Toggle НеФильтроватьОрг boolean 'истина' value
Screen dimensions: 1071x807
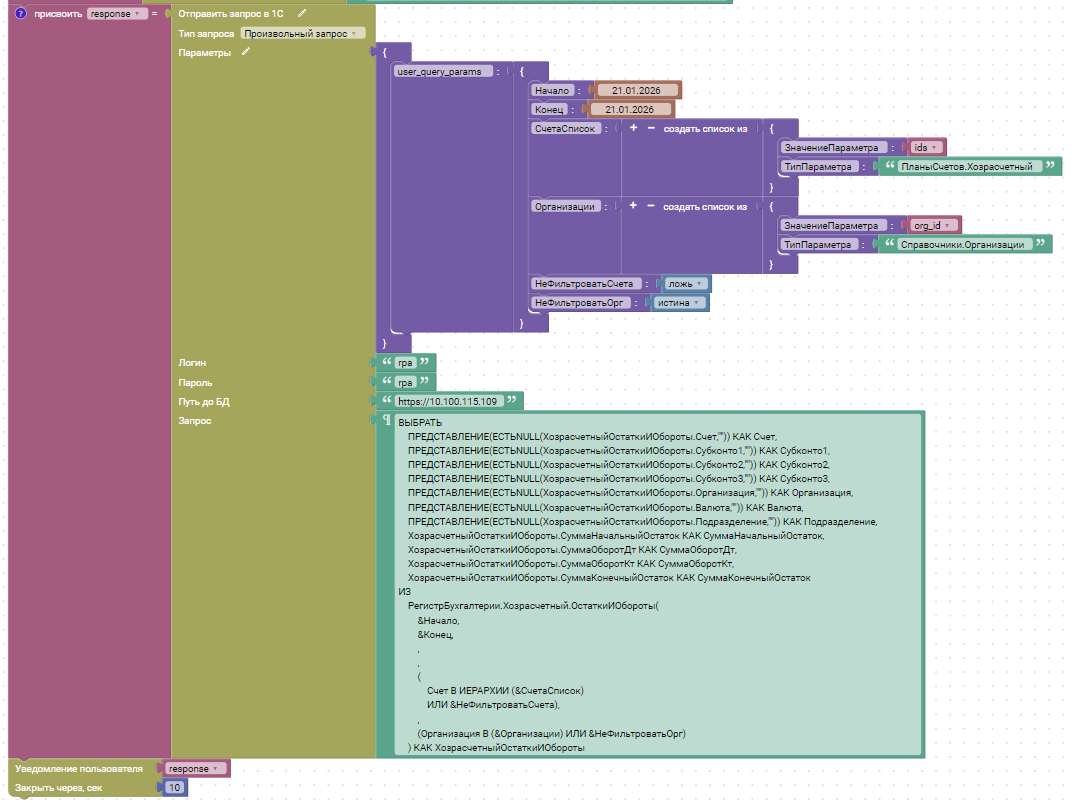pos(679,303)
